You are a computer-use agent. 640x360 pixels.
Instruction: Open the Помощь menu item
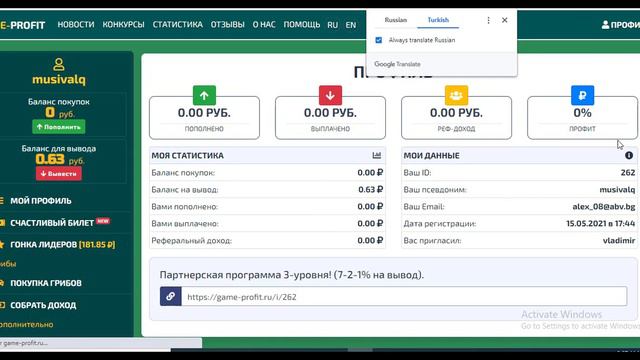point(302,24)
